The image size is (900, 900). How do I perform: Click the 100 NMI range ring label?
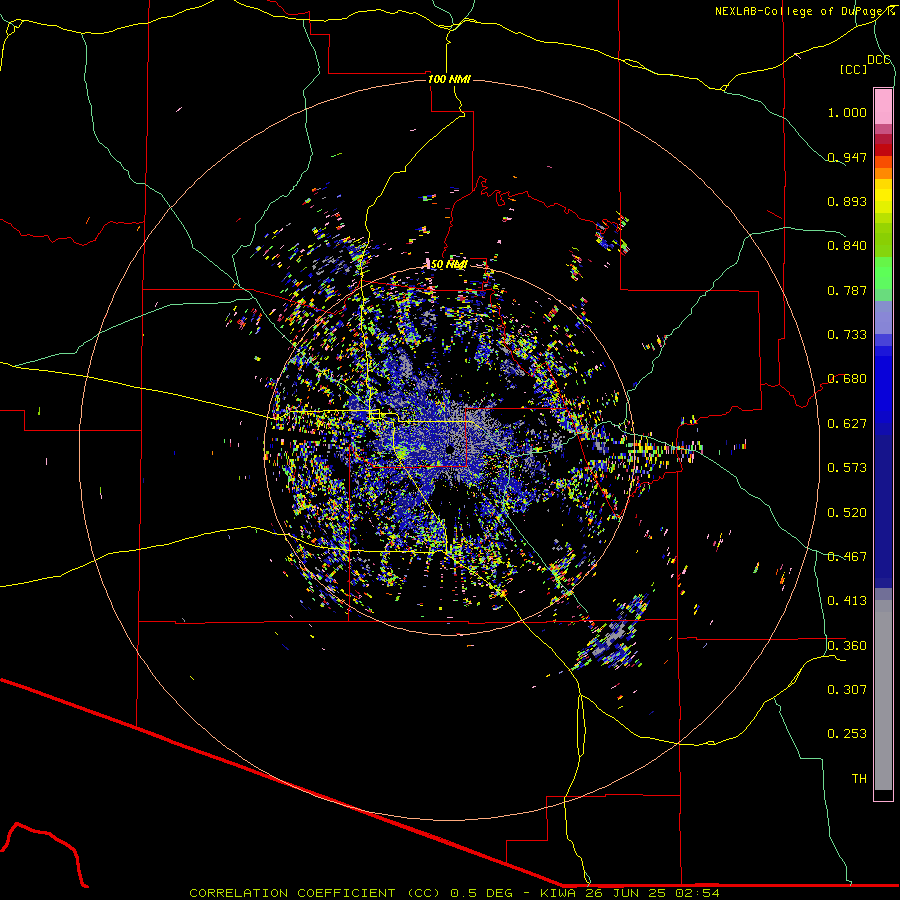pyautogui.click(x=449, y=79)
